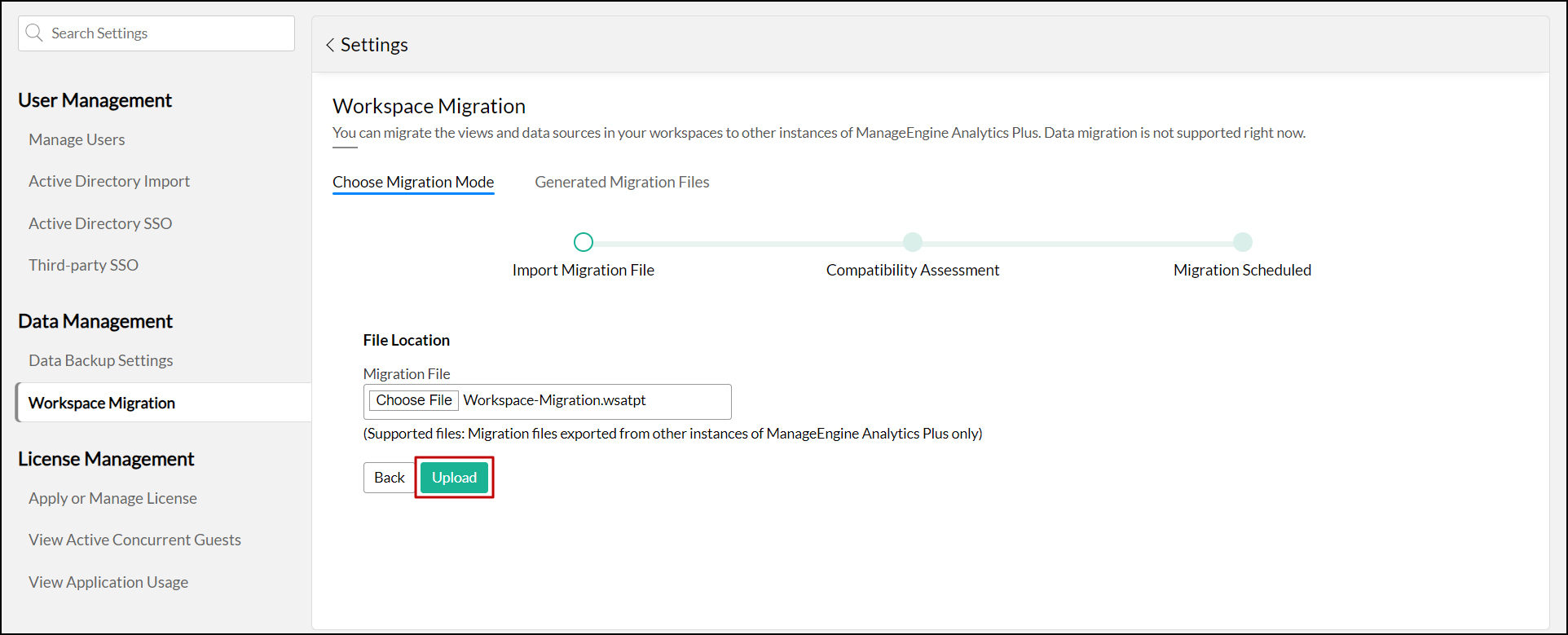Click the back chevron beside Settings

point(330,46)
